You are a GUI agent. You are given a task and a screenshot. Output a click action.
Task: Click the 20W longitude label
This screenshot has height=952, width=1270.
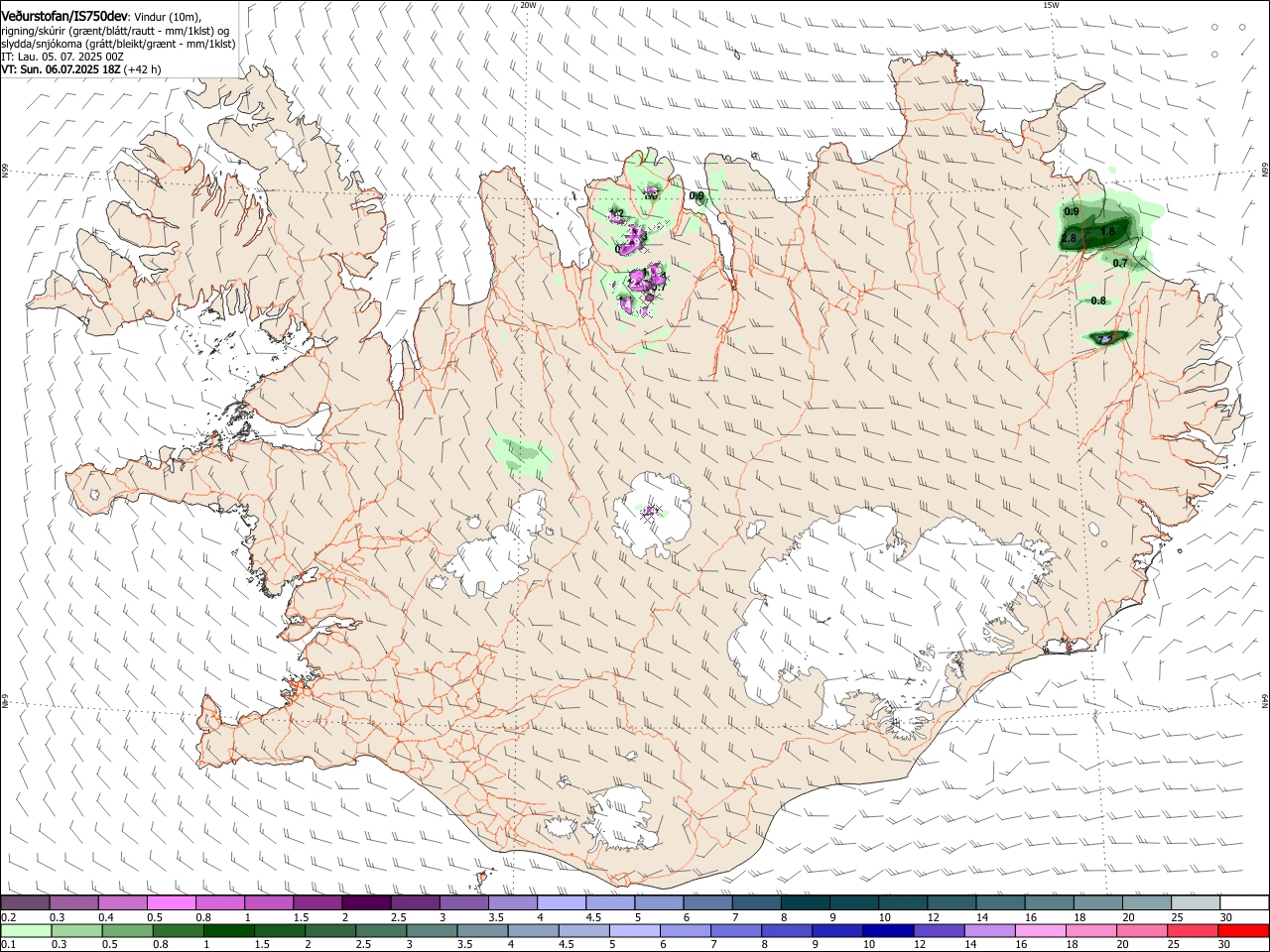(528, 5)
